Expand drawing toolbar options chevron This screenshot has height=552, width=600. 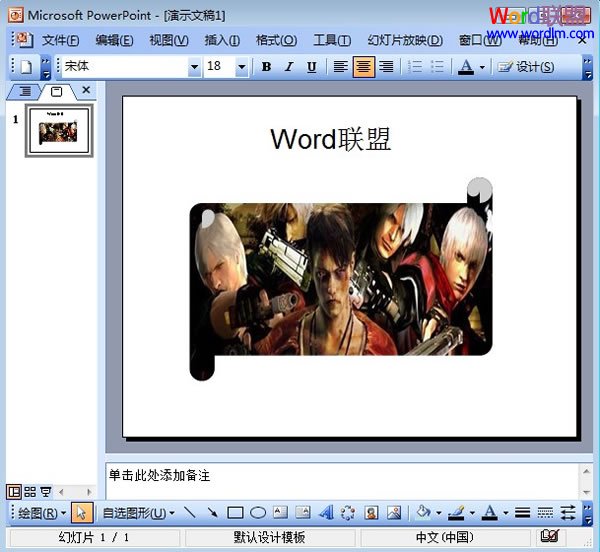point(587,514)
